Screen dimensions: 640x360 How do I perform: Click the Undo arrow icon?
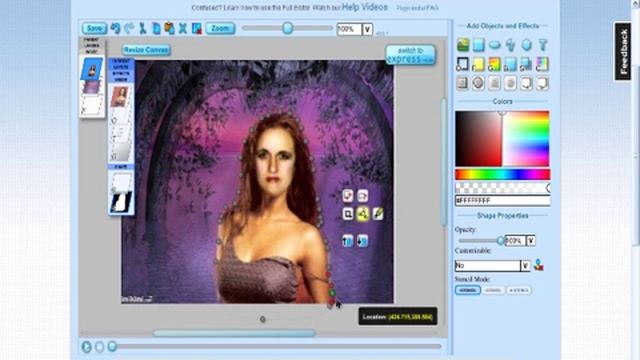click(x=116, y=28)
